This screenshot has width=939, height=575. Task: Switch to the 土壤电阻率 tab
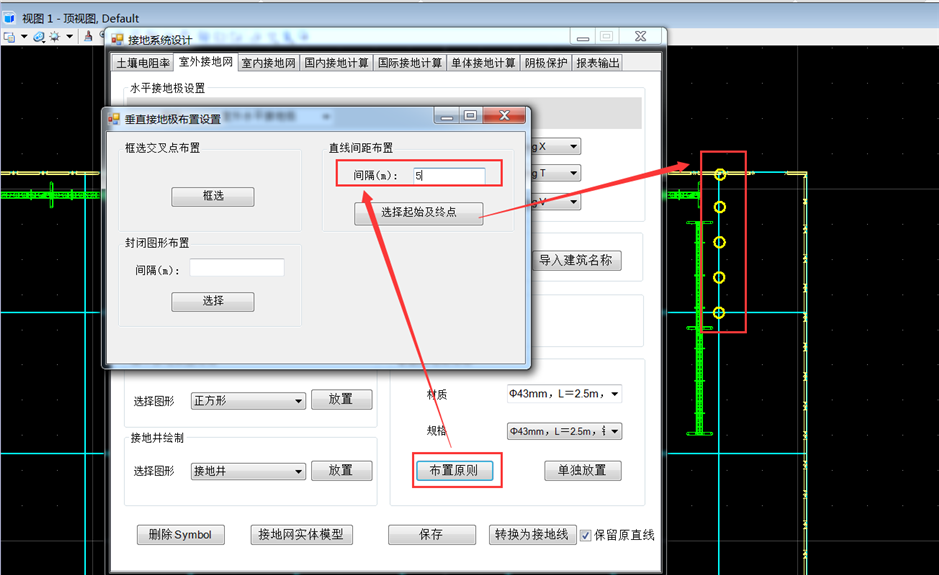[x=143, y=63]
